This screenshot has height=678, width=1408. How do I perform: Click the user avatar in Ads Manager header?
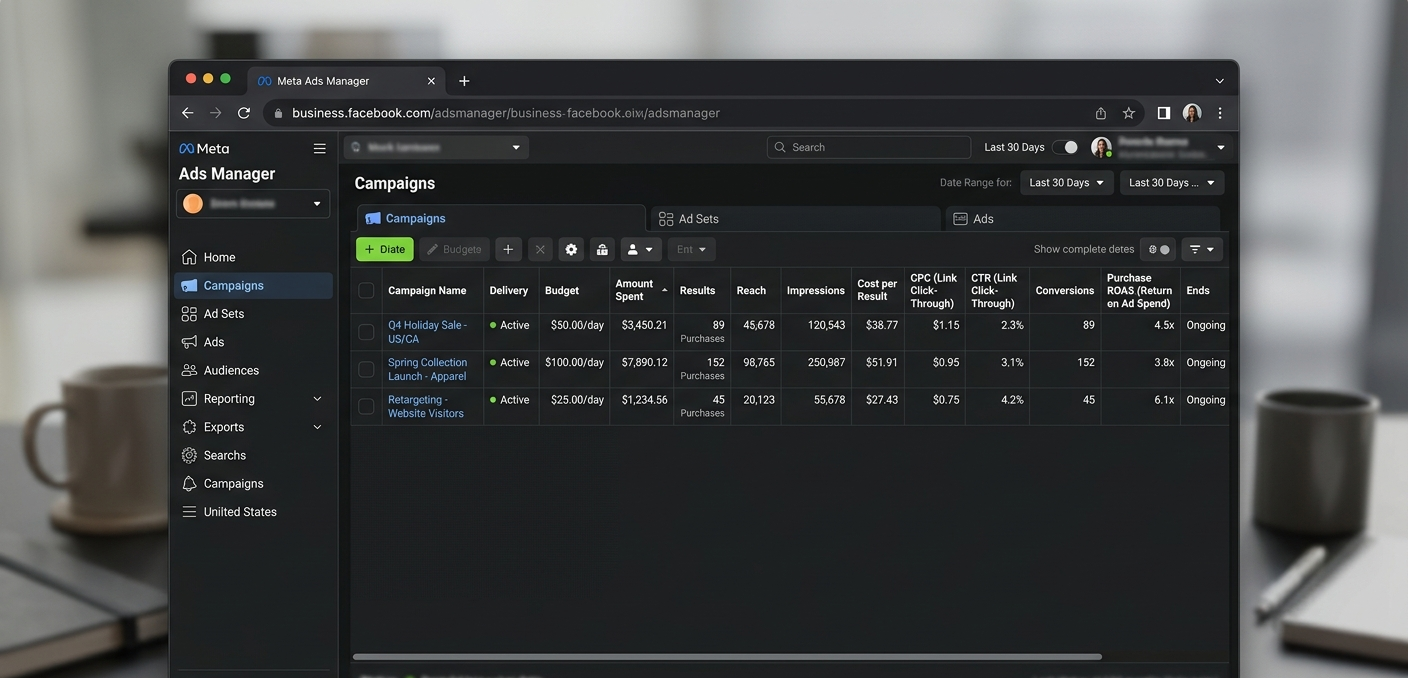click(1101, 147)
